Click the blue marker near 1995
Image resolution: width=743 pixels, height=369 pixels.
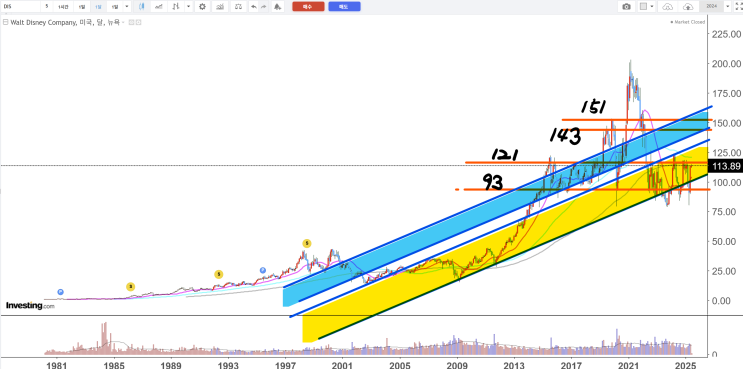pos(263,270)
